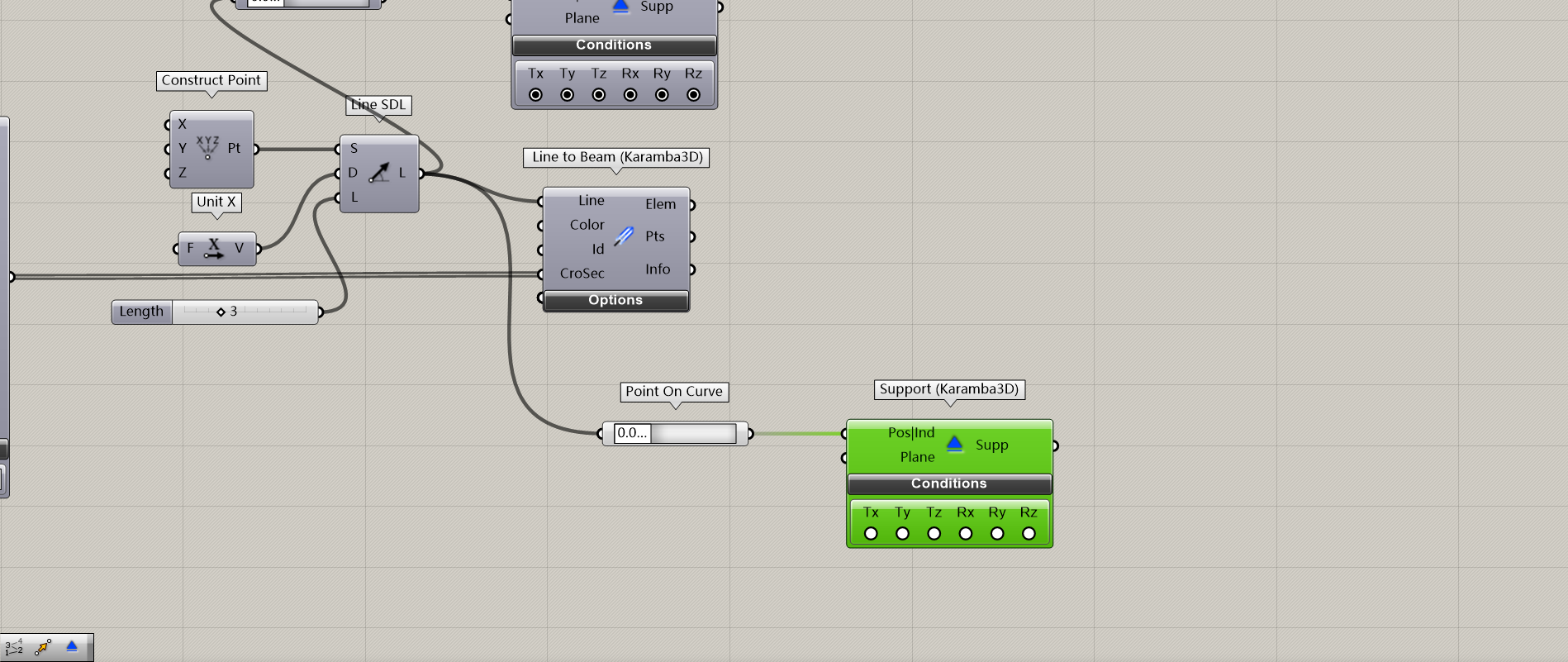Screen dimensions: 1568x662
Task: Click the blue triangle icon on green Support
Action: [954, 444]
